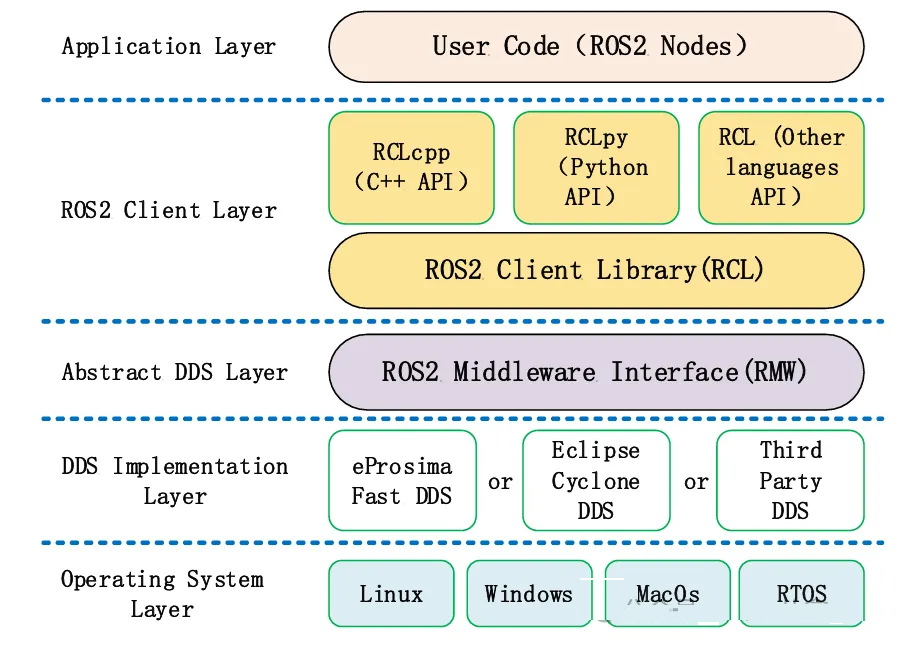Select the RCLcpp (C++ API) block
This screenshot has height=647, width=910.
pos(411,167)
